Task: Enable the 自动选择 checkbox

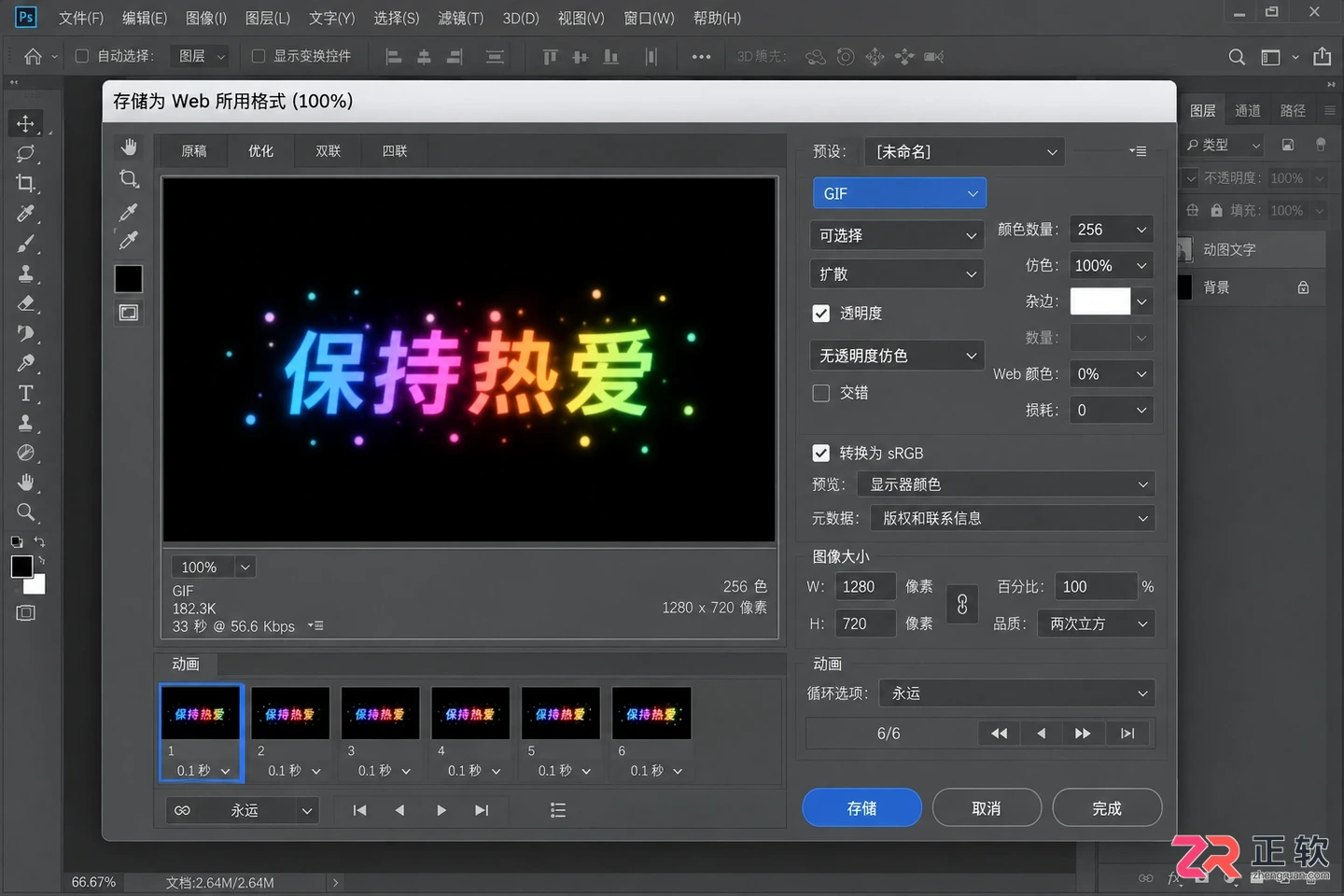Action: coord(82,56)
